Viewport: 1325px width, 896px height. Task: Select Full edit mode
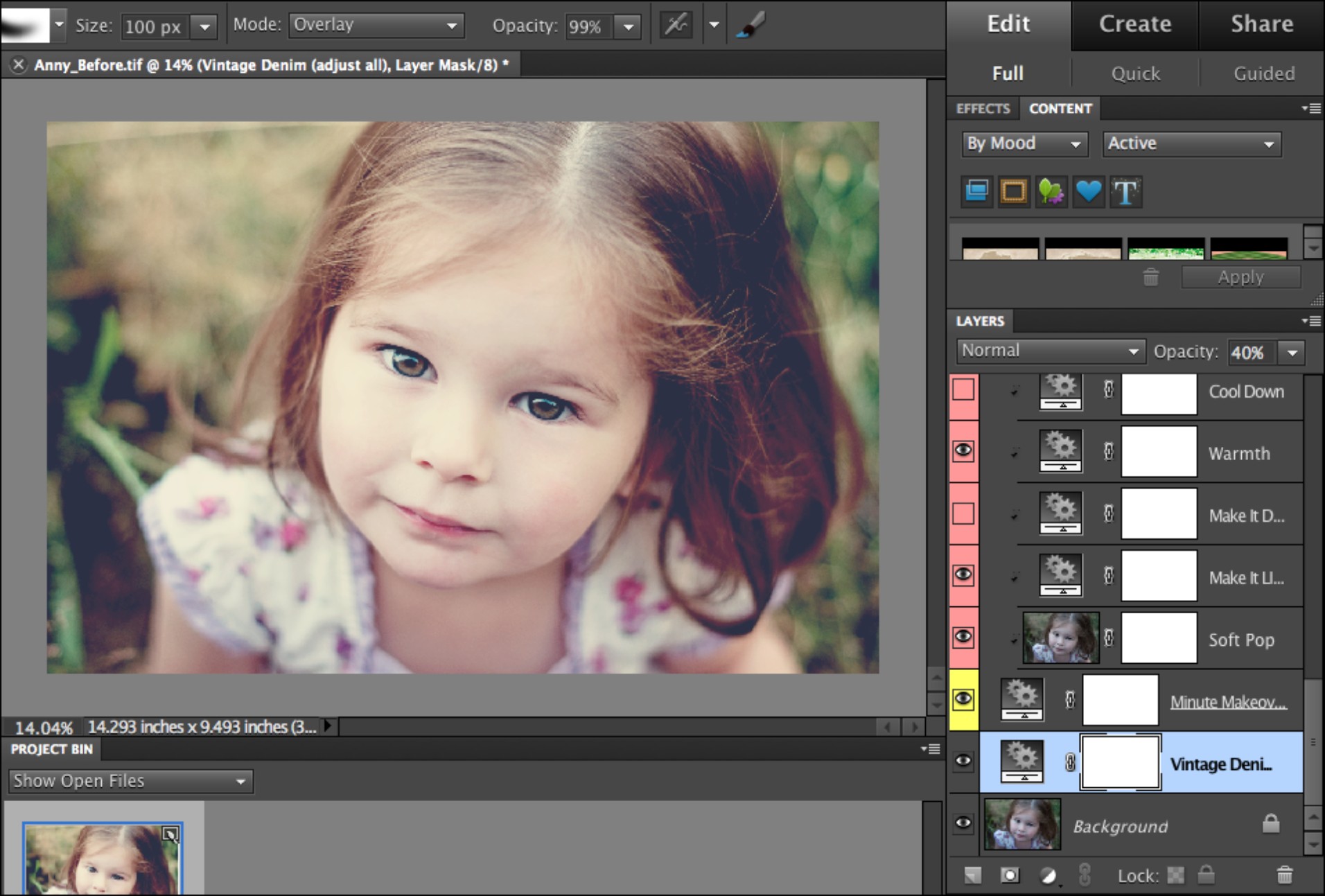point(1008,73)
